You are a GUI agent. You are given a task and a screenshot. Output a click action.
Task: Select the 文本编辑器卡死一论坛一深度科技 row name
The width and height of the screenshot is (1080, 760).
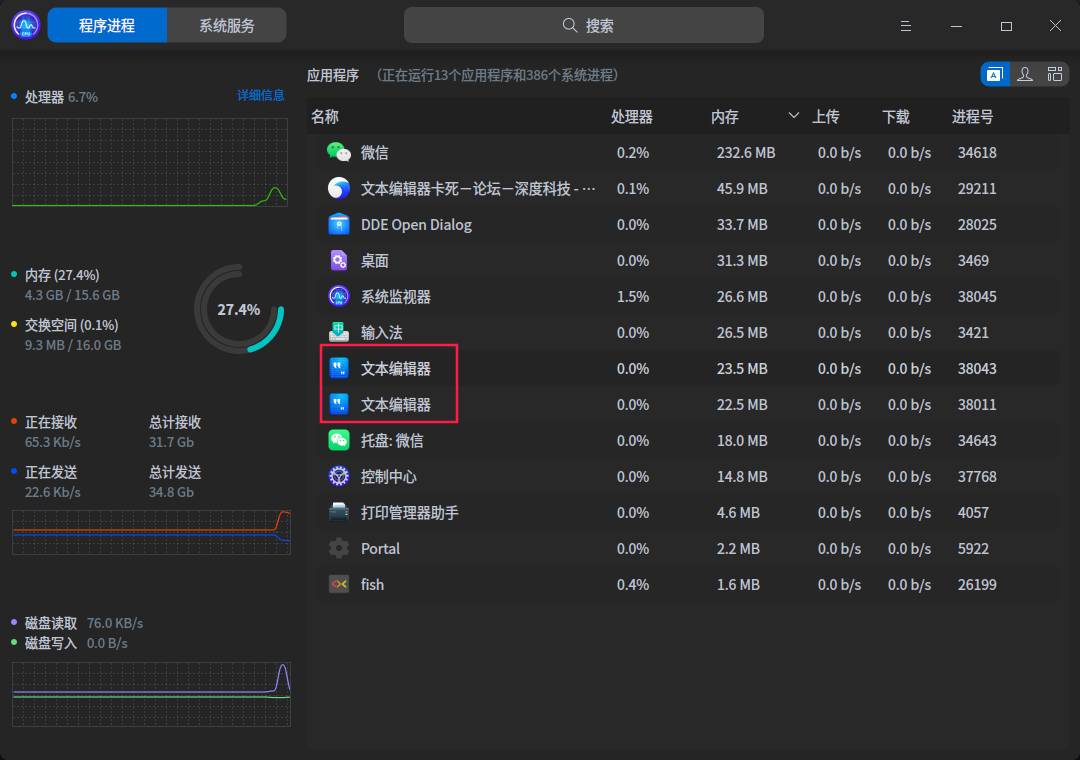(478, 188)
